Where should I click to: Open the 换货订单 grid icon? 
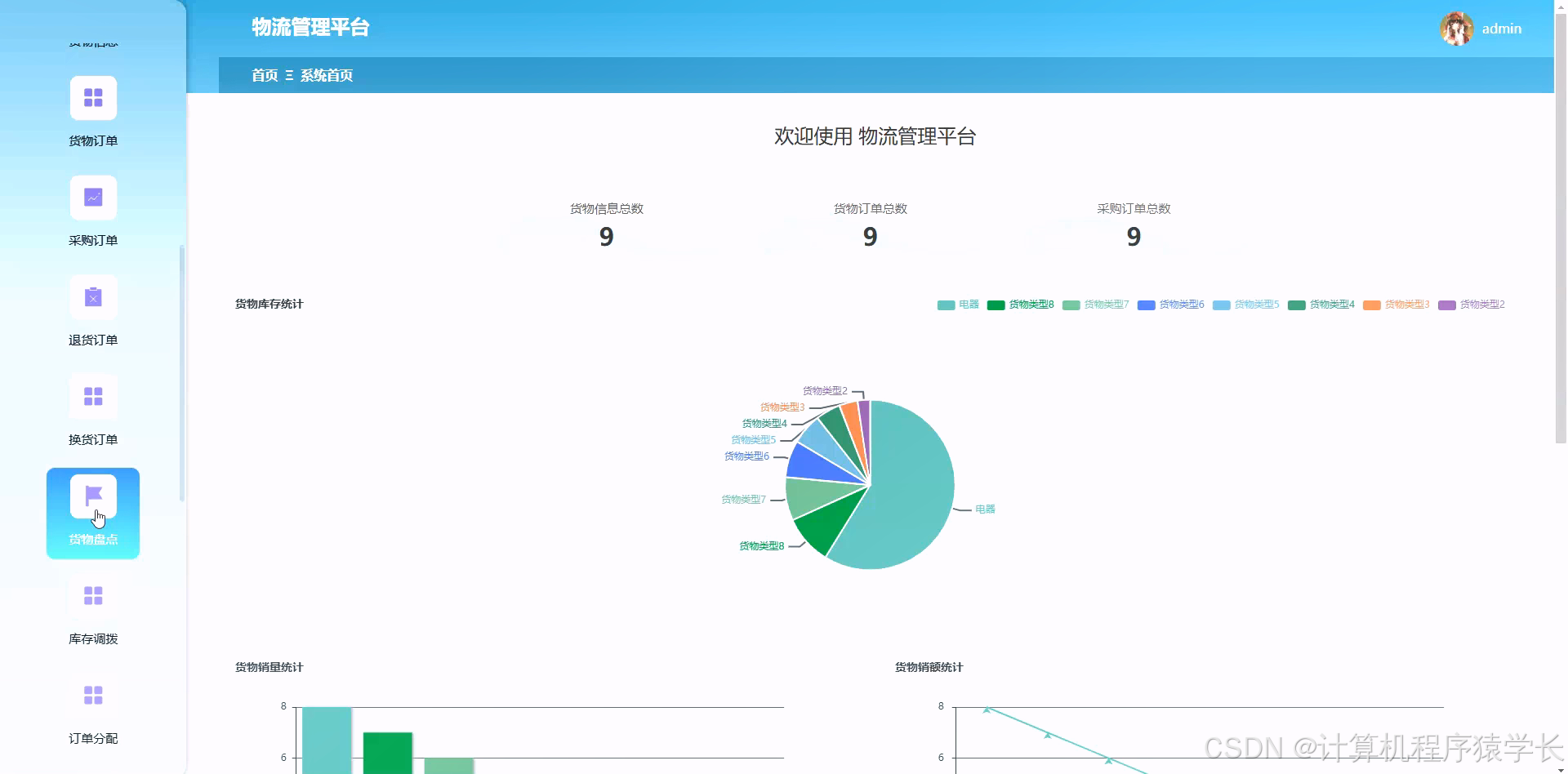point(93,397)
